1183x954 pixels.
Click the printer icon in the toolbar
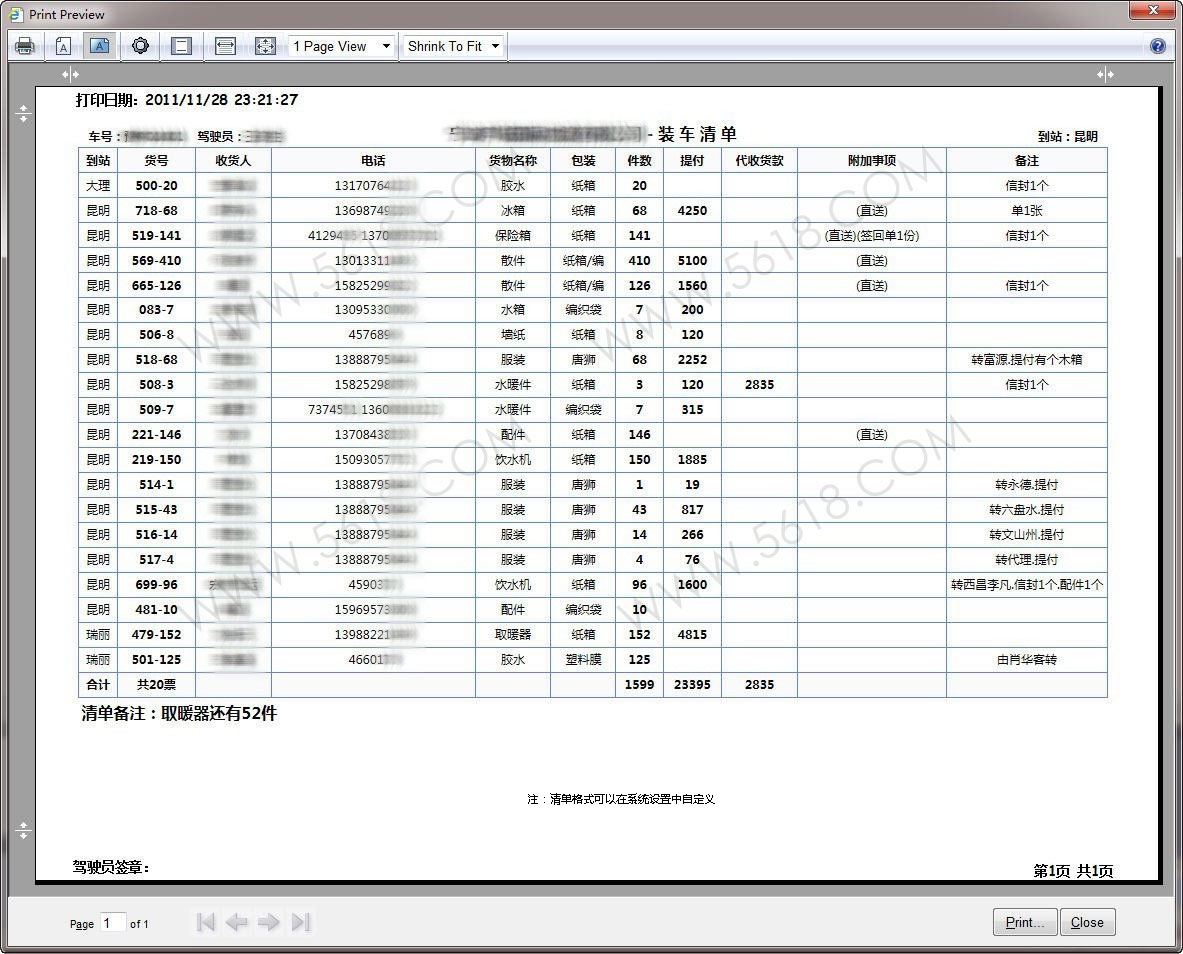coord(25,46)
